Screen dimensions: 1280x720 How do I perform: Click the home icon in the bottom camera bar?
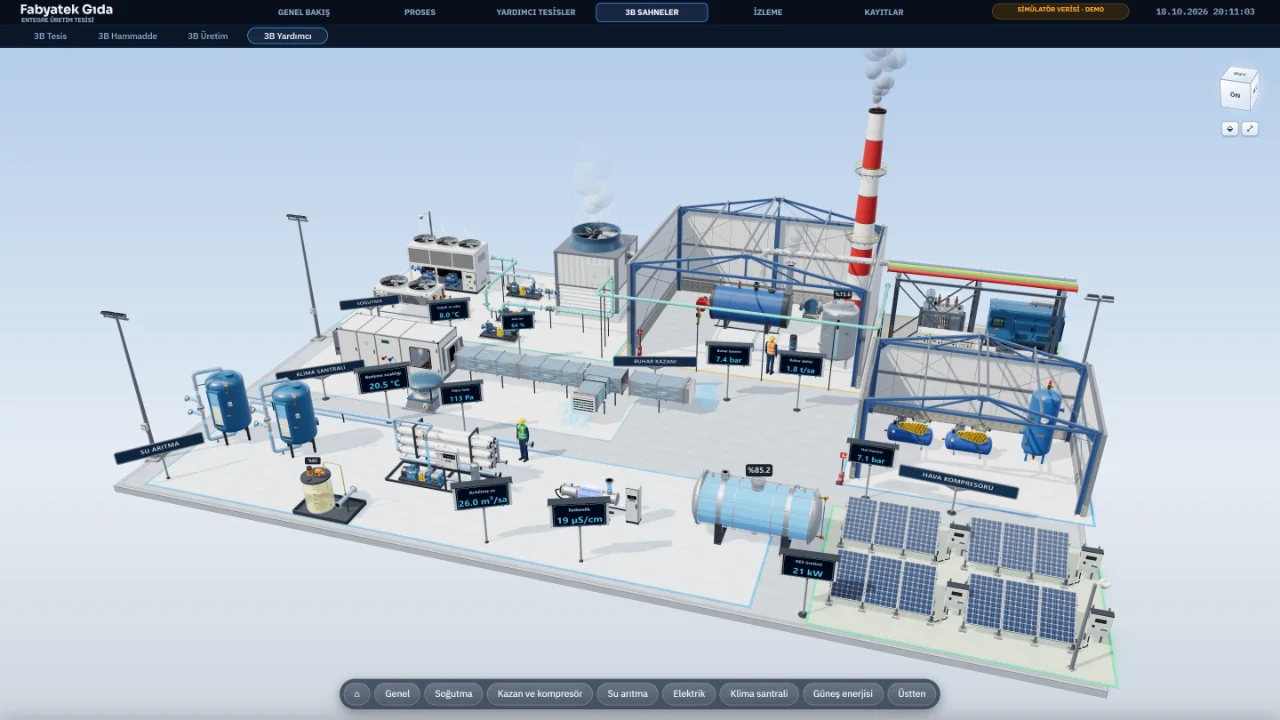[x=357, y=694]
